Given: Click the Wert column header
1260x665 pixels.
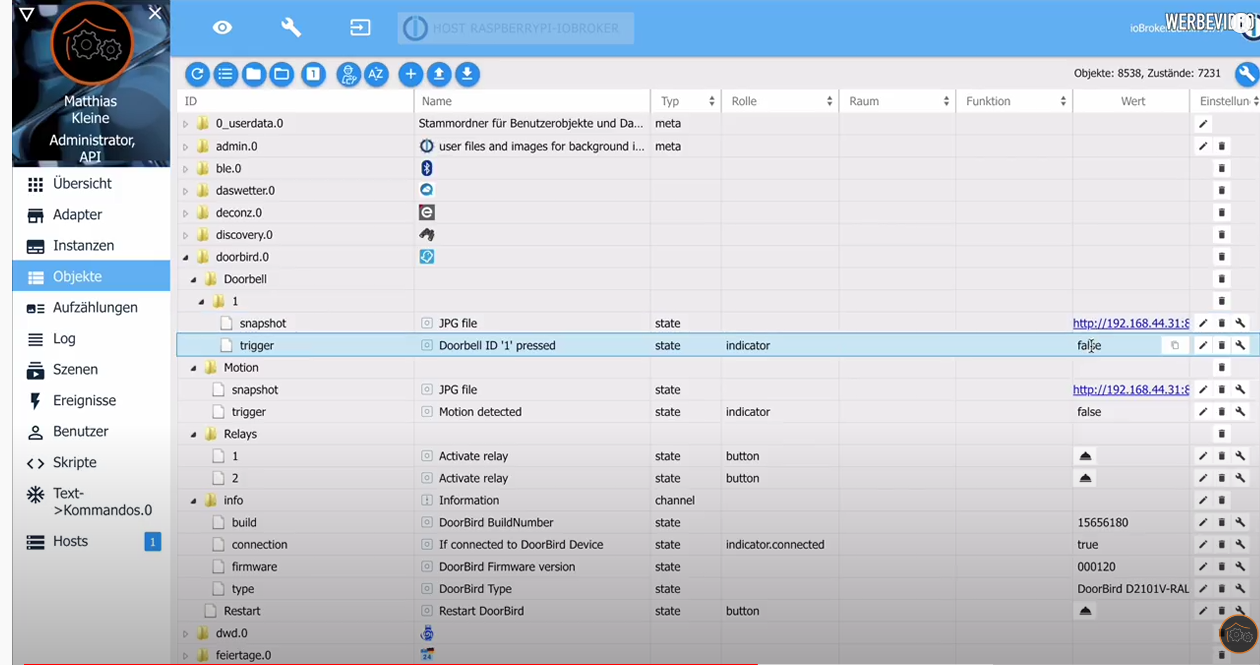Looking at the screenshot, I should coord(1132,101).
